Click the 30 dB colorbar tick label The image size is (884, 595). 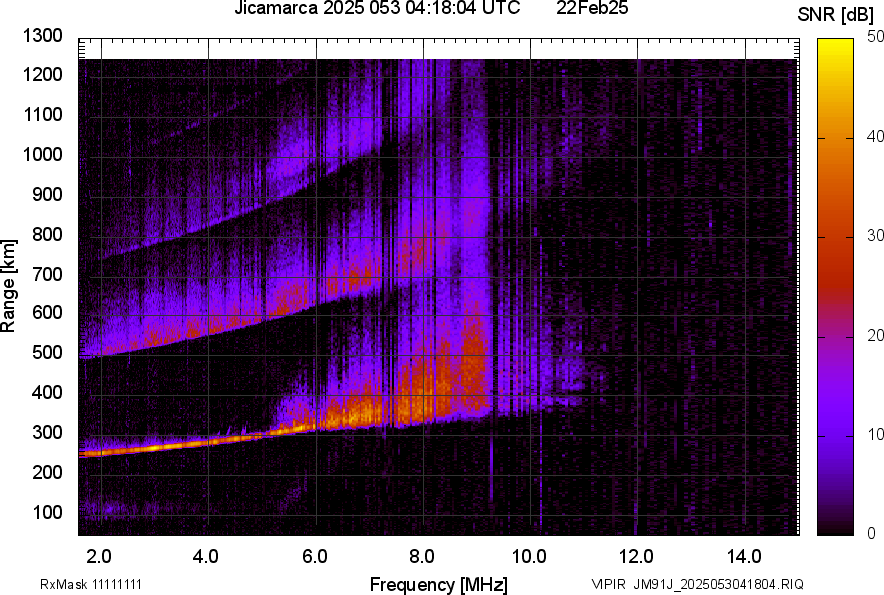coord(874,236)
